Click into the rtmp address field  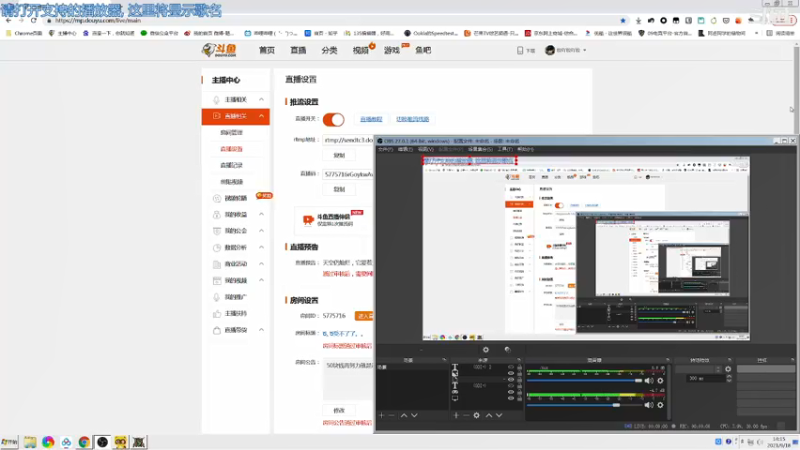[348, 140]
